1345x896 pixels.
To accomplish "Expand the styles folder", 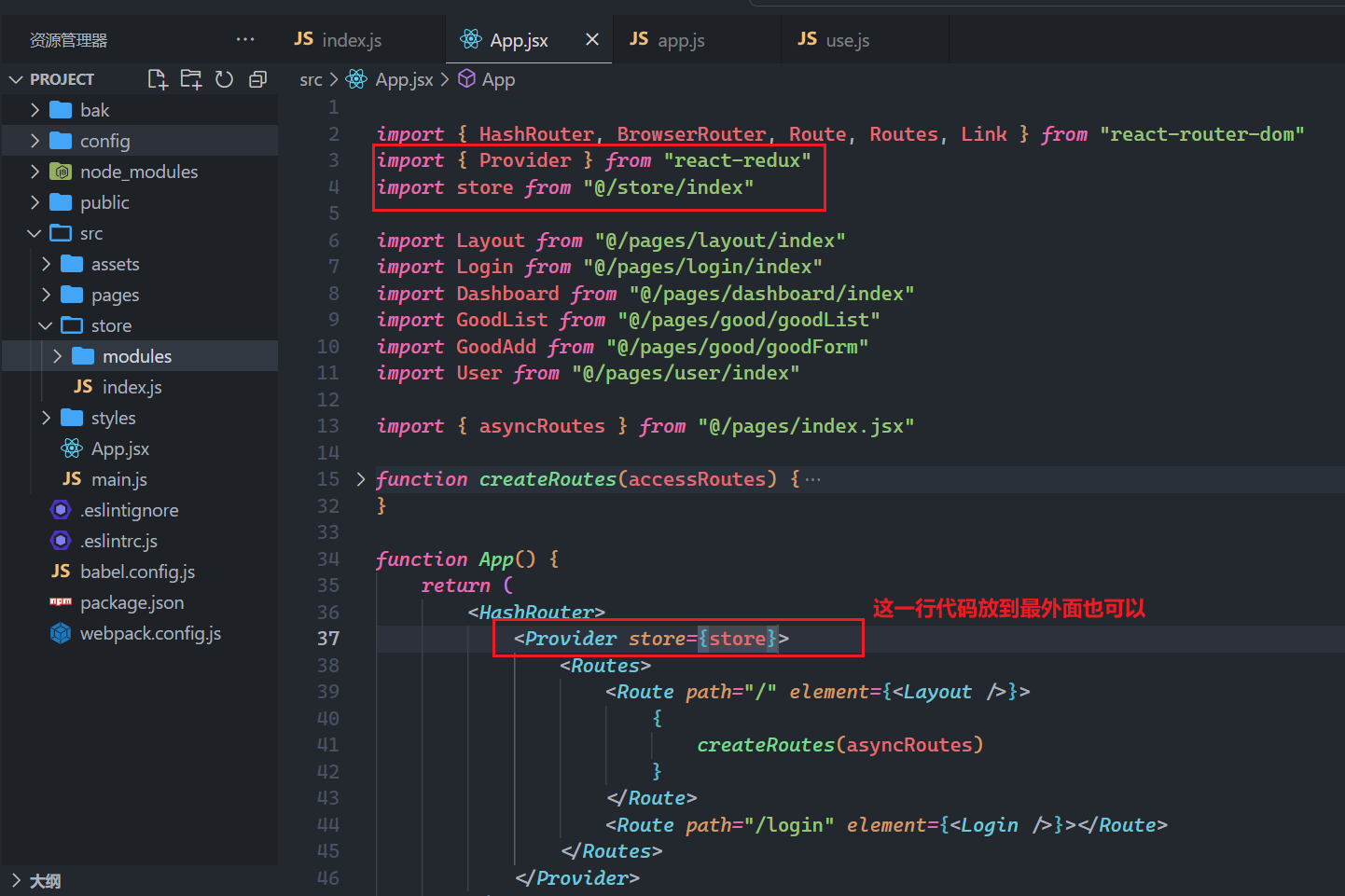I will pyautogui.click(x=140, y=418).
